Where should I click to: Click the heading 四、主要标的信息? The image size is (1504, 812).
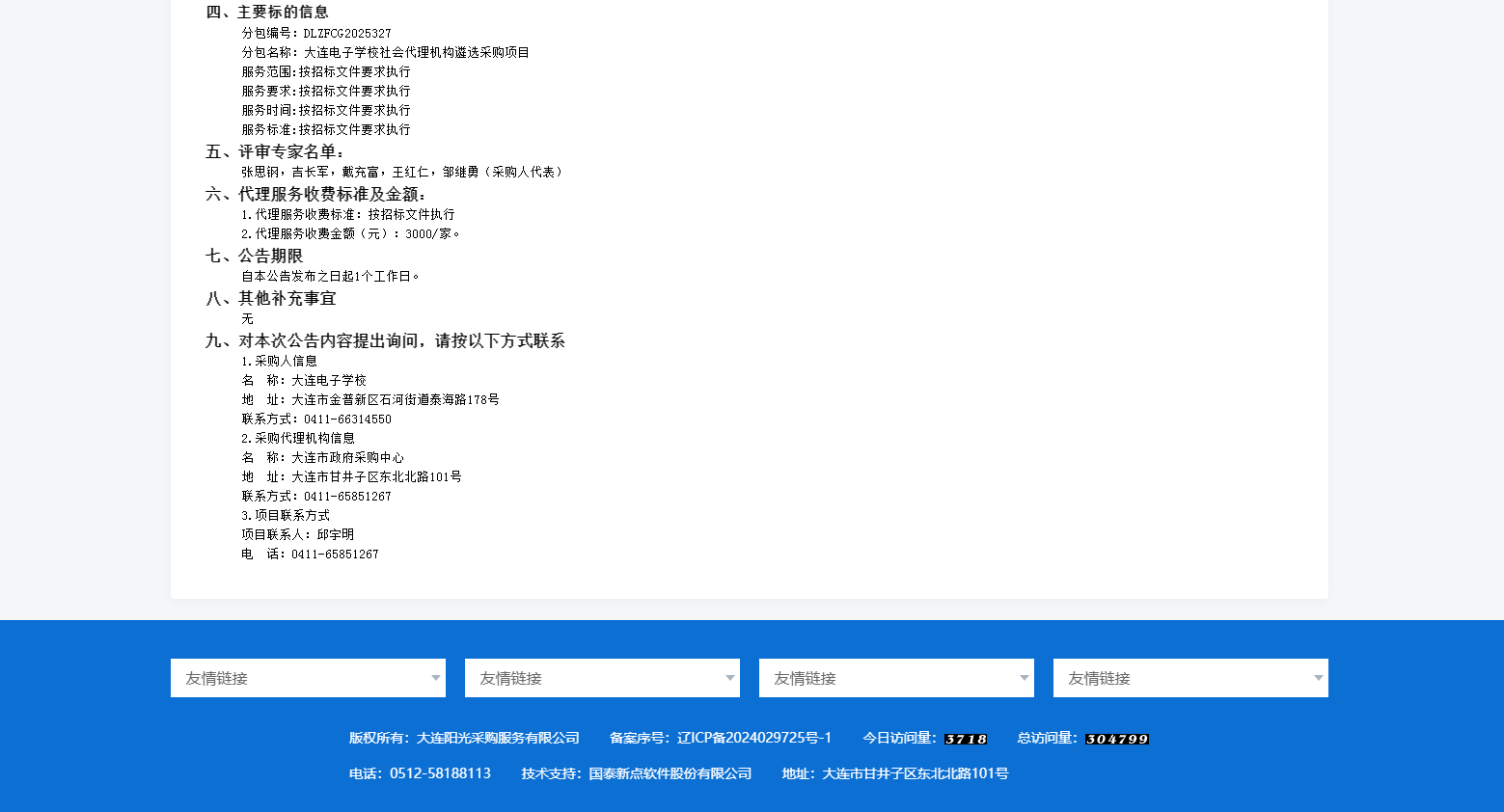pos(267,12)
